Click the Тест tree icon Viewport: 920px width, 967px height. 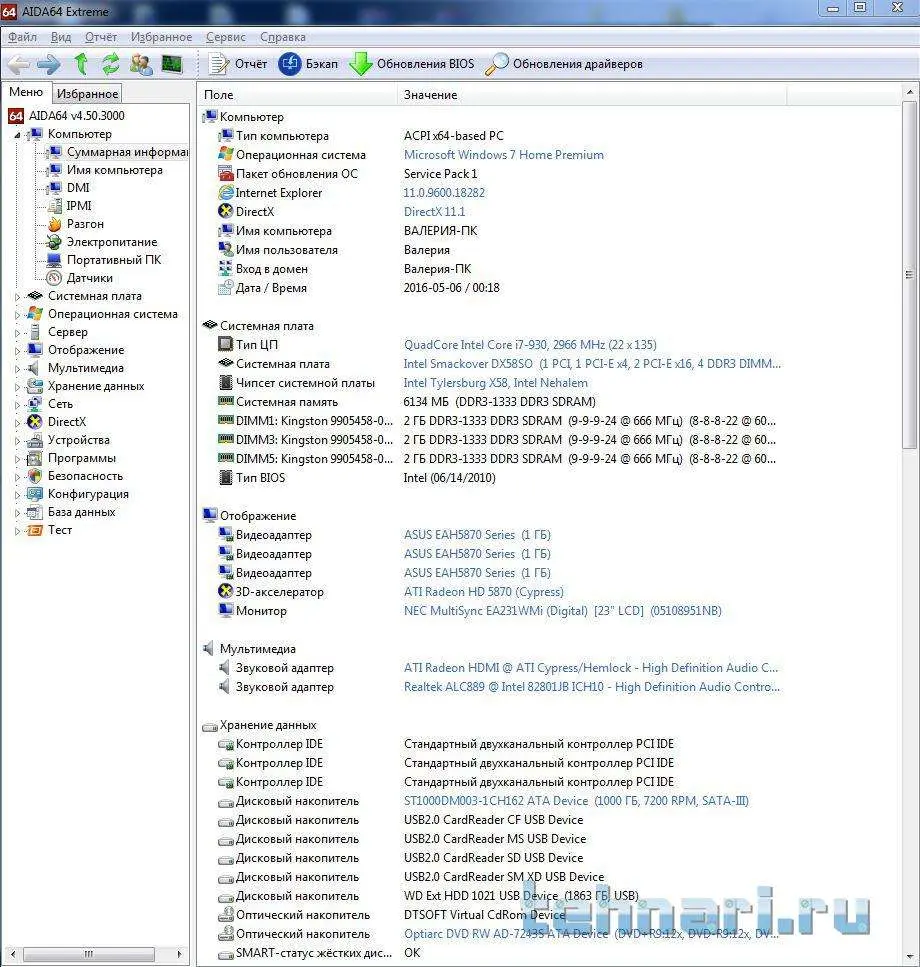coord(35,530)
